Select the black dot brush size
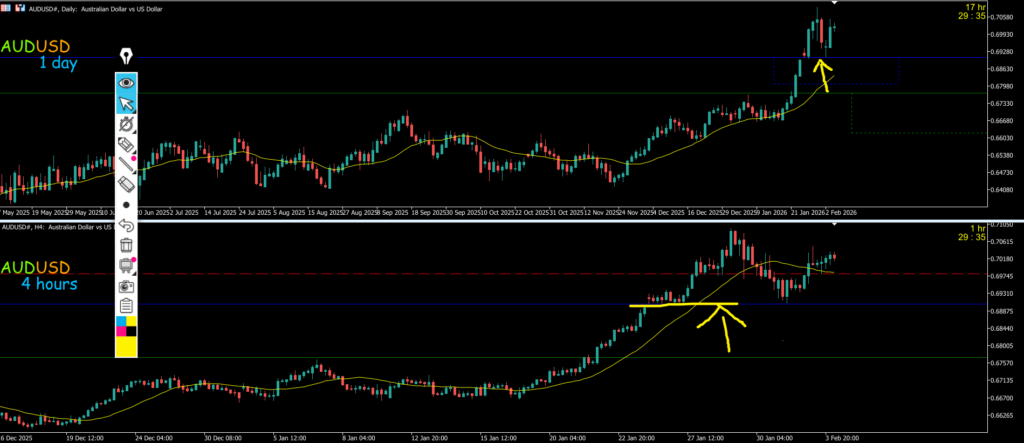This screenshot has height=443, width=1024. click(x=127, y=205)
